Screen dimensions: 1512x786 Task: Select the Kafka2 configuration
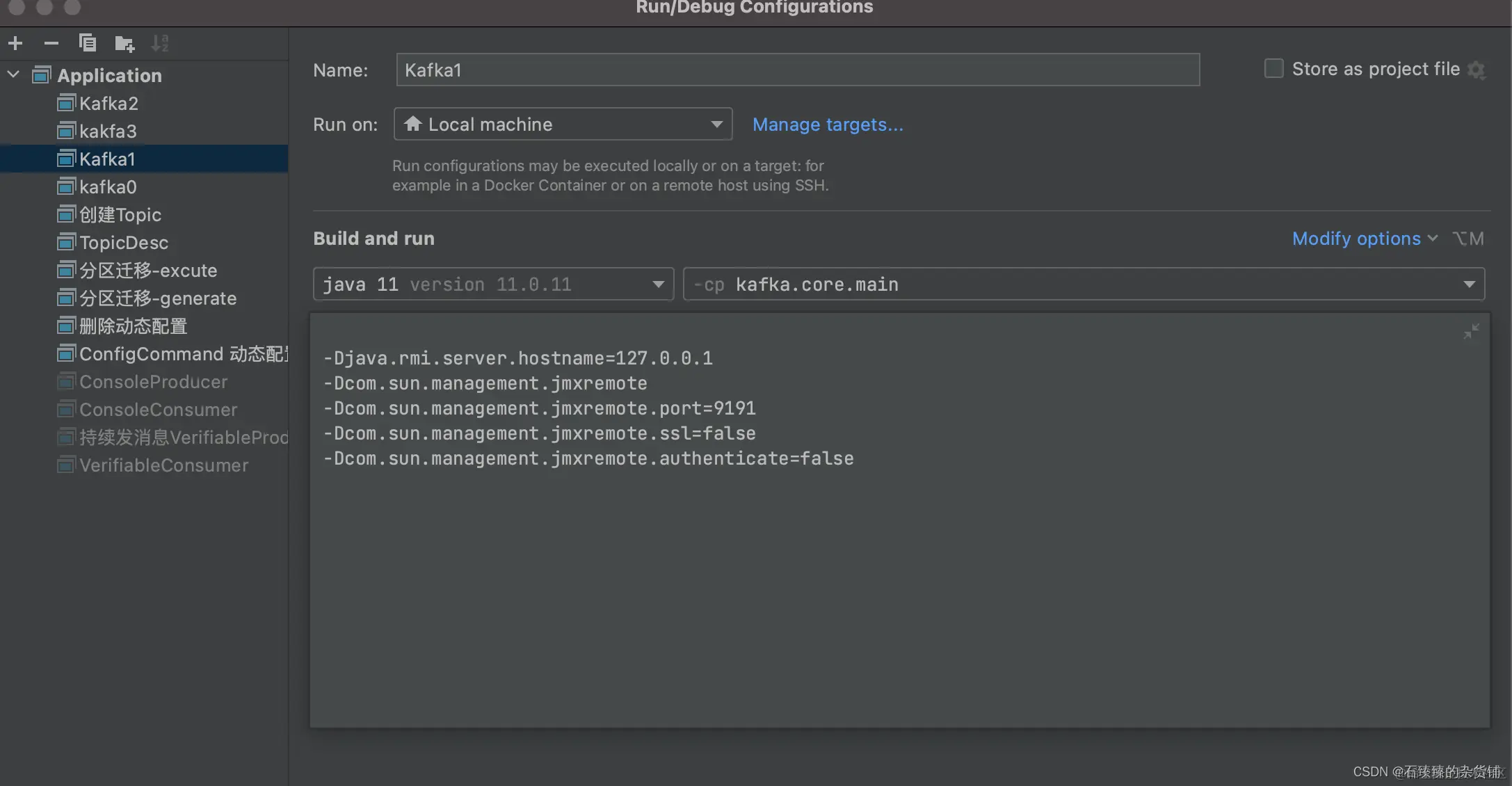(108, 104)
